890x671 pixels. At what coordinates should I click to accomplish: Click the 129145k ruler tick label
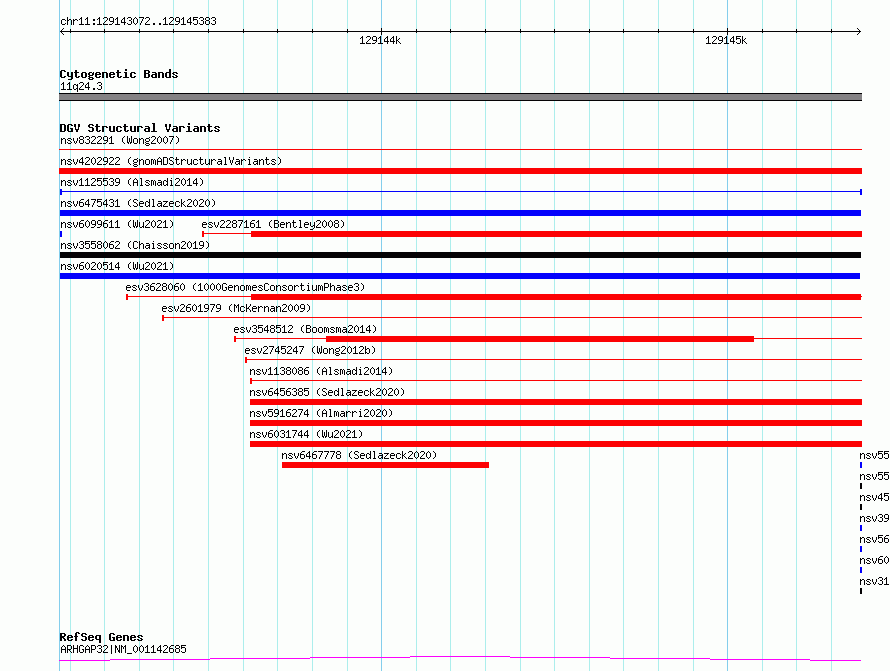[x=726, y=40]
